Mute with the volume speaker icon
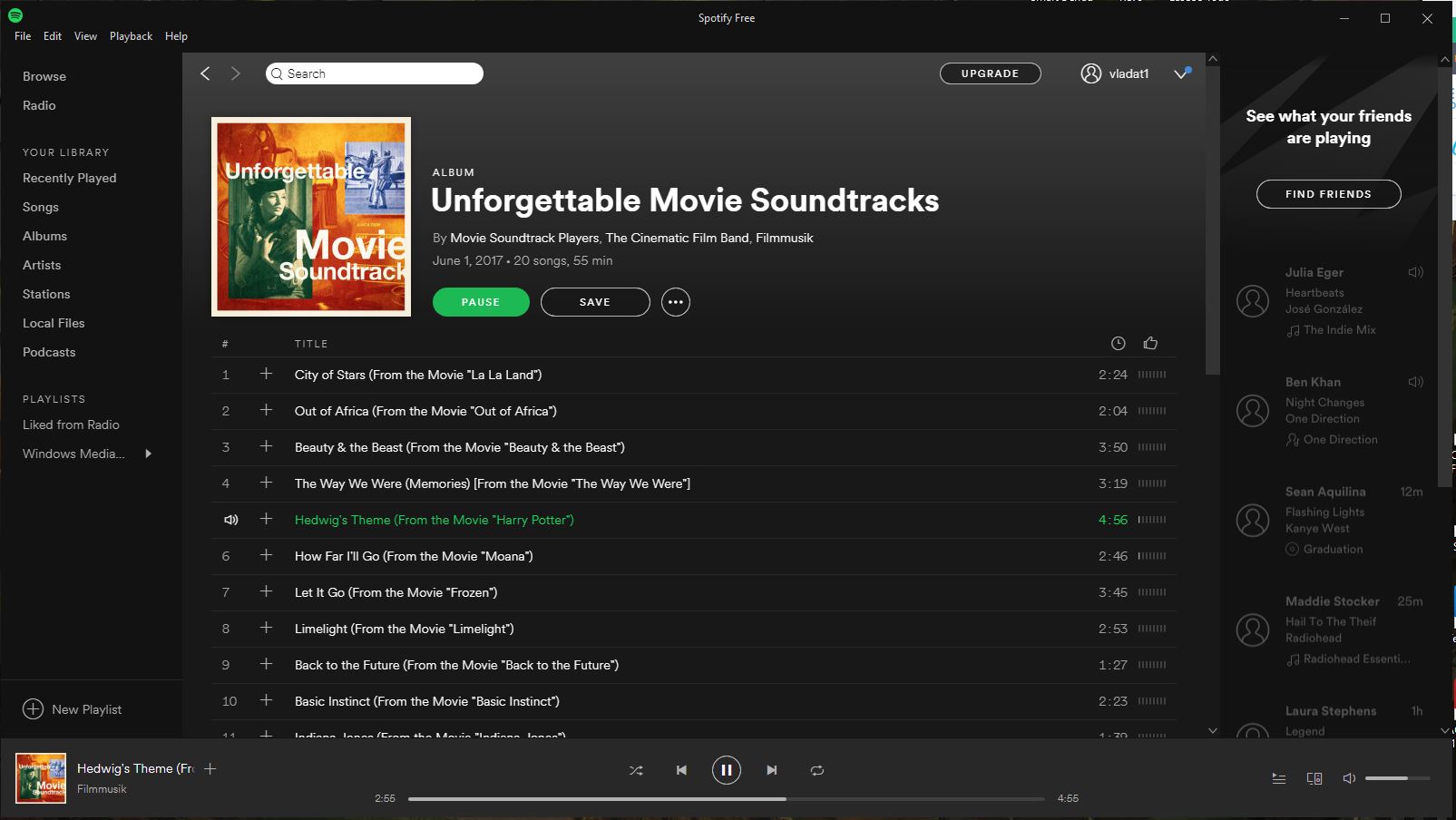Screen dimensions: 1456x820 point(1349,778)
